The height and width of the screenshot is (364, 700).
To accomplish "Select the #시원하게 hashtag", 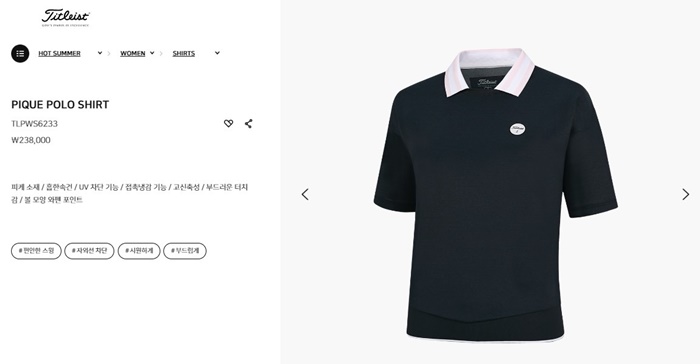I will click(139, 251).
